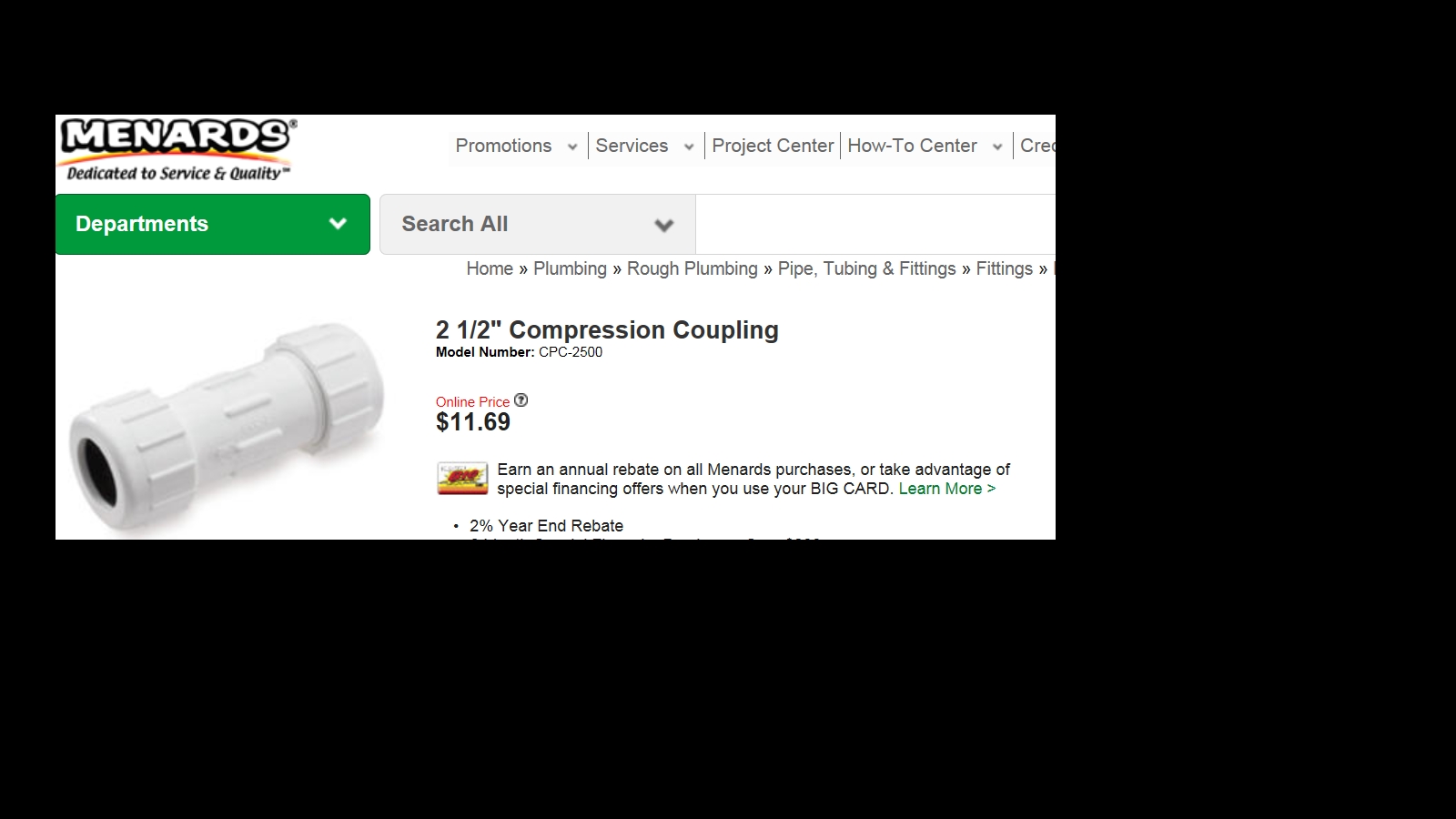The image size is (1456, 819).
Task: Navigate to Plumbing breadcrumb
Action: (x=570, y=268)
